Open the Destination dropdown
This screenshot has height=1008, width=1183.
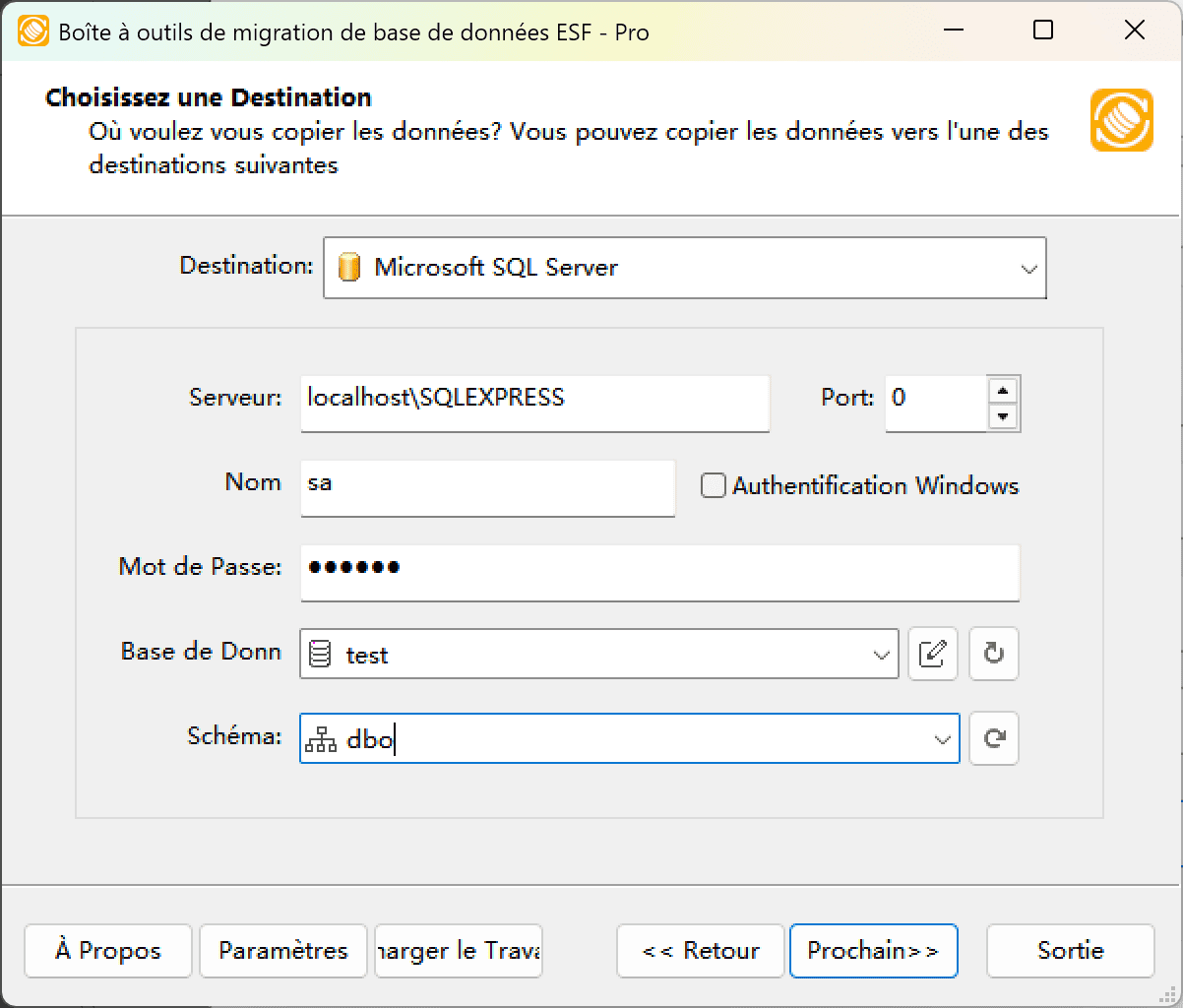tap(1028, 267)
